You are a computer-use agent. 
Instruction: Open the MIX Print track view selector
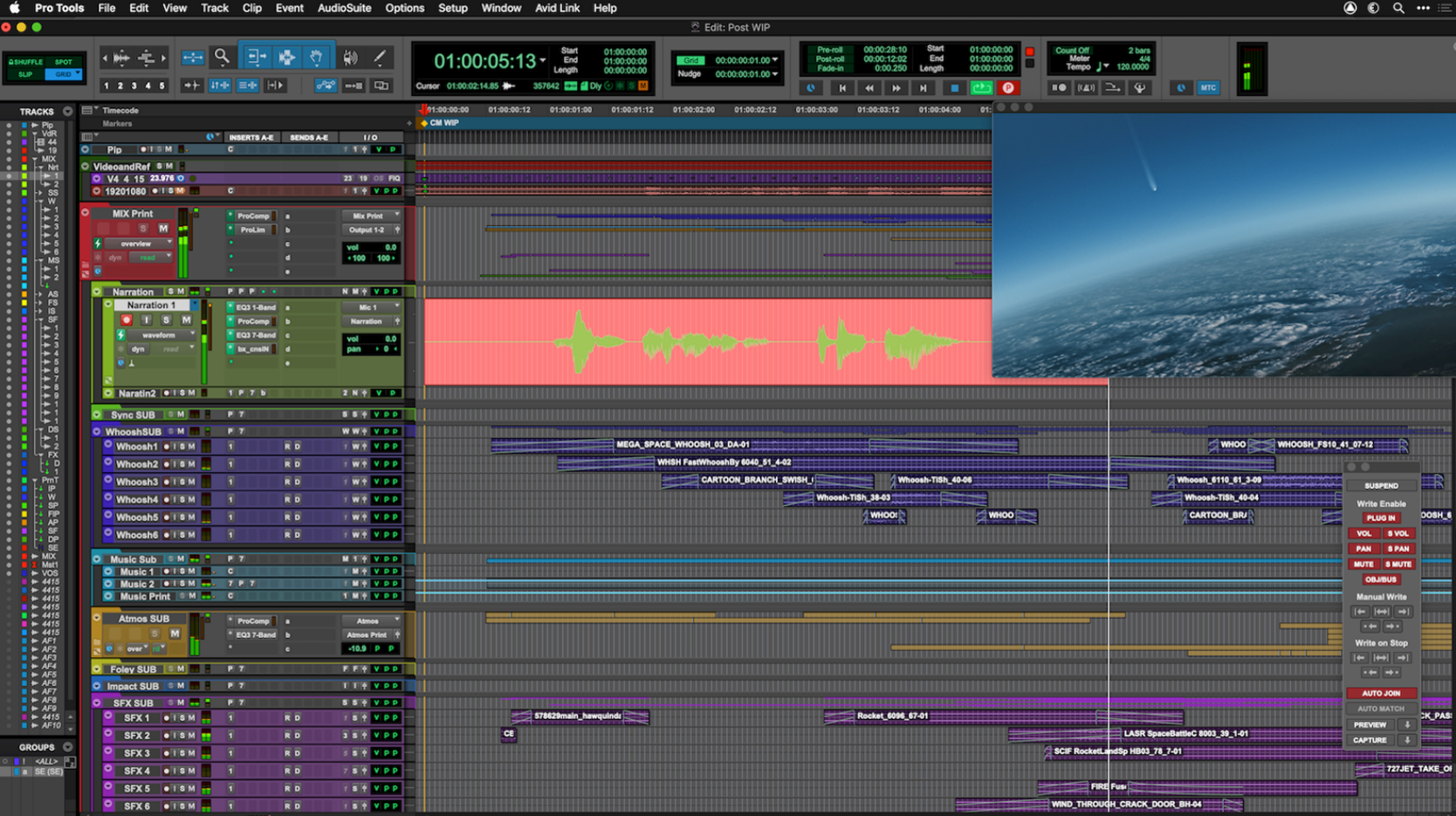click(140, 243)
